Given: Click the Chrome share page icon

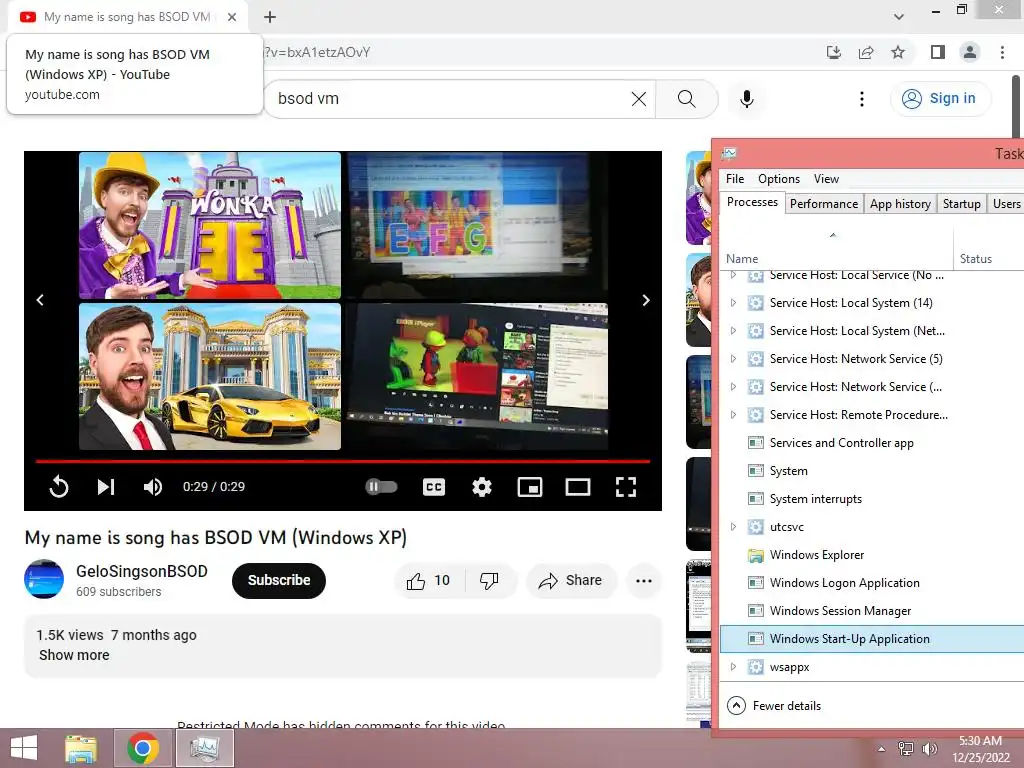Looking at the screenshot, I should (x=866, y=52).
